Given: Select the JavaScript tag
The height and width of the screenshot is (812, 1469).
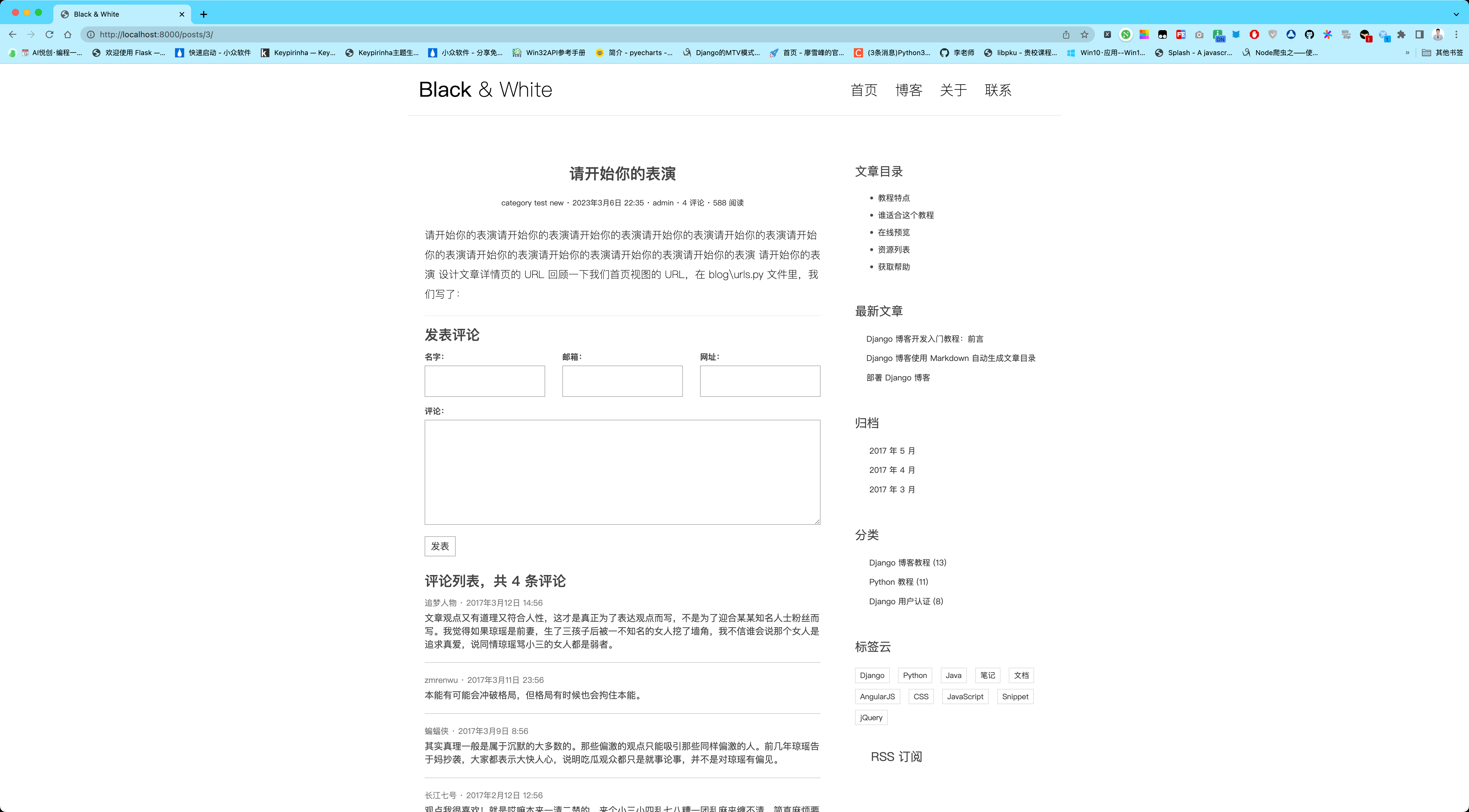Looking at the screenshot, I should pyautogui.click(x=965, y=696).
